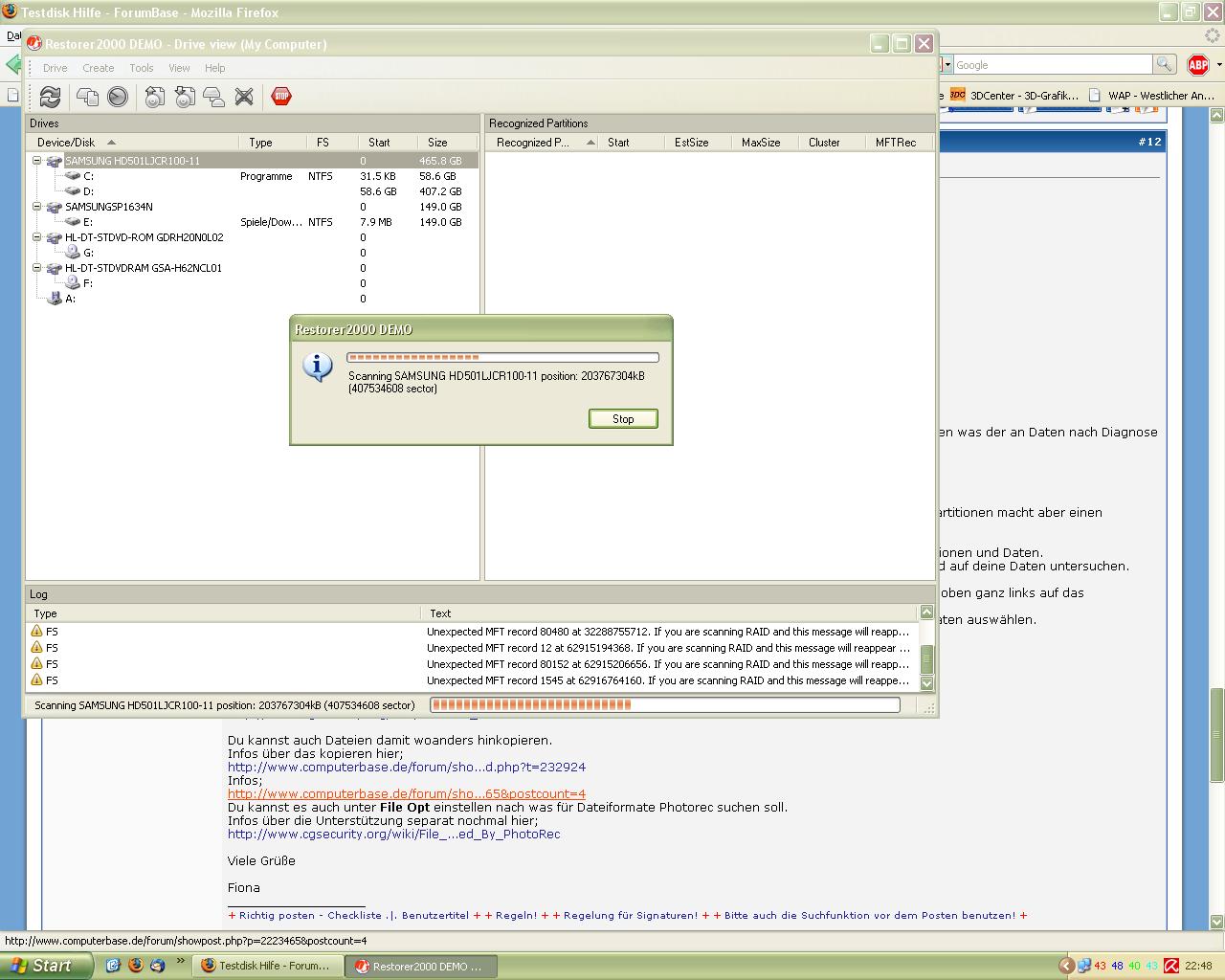
Task: Expand hidden system tray icons arrow
Action: 1066,966
